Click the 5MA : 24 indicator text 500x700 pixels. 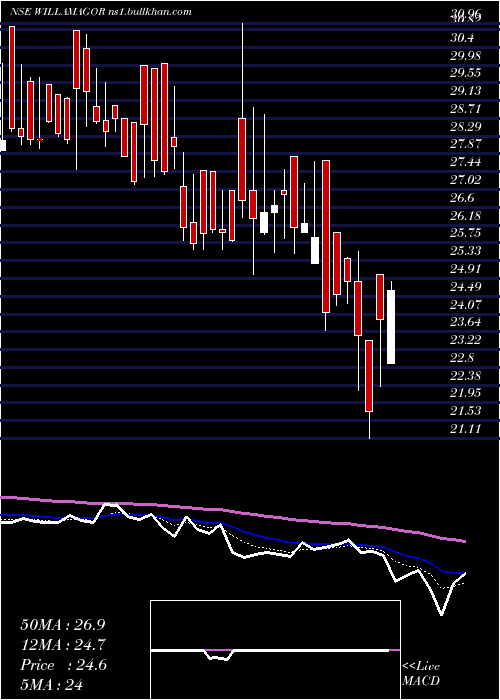tap(53, 685)
